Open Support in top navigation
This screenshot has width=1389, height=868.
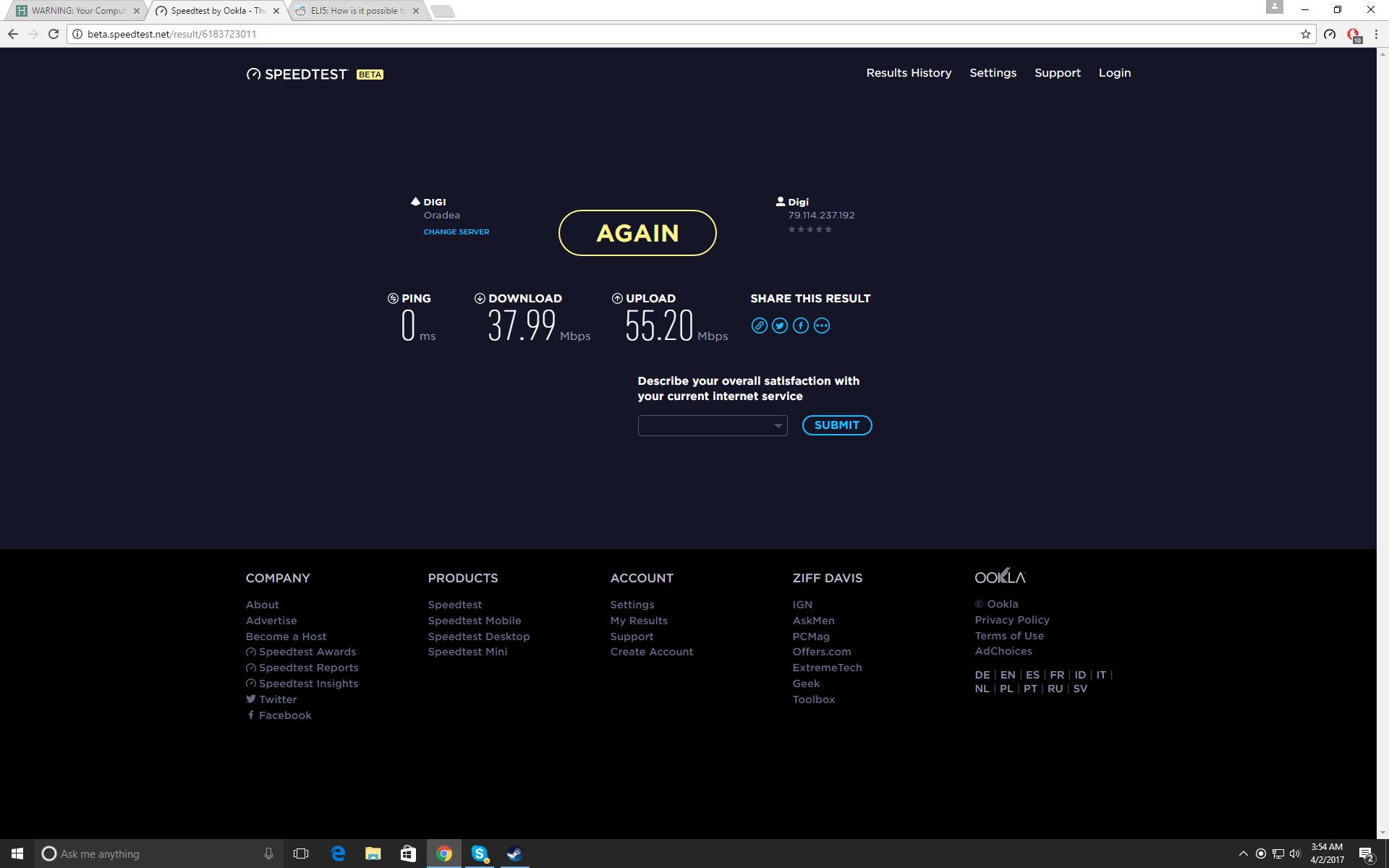point(1057,73)
